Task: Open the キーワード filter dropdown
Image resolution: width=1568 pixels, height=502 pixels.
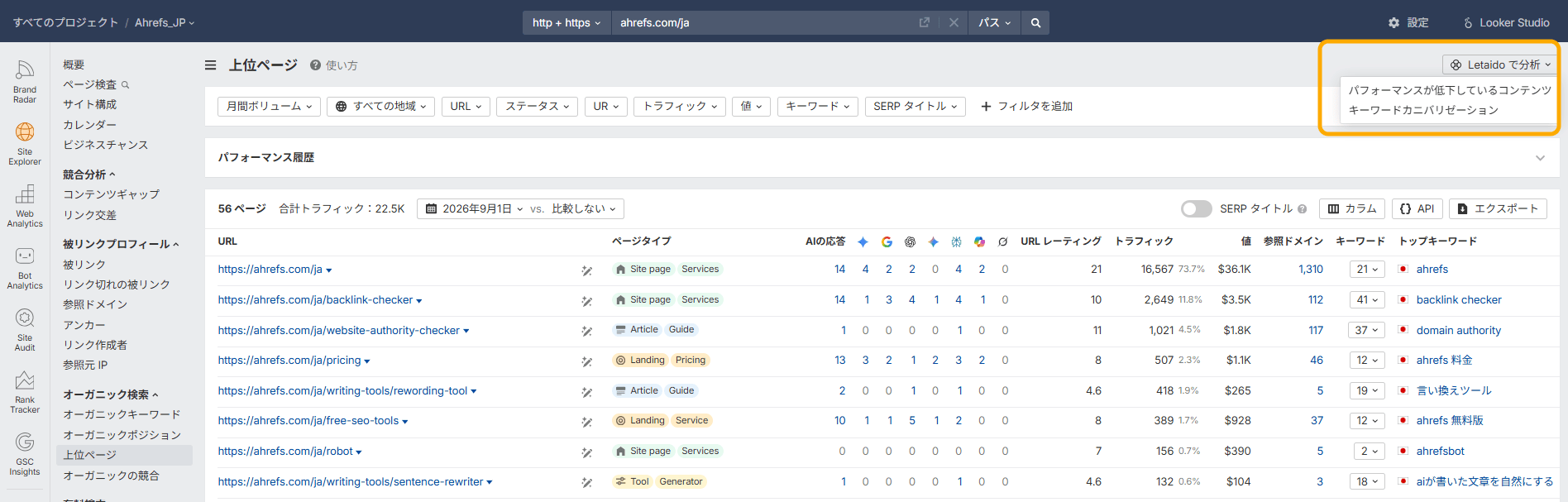Action: tap(817, 106)
